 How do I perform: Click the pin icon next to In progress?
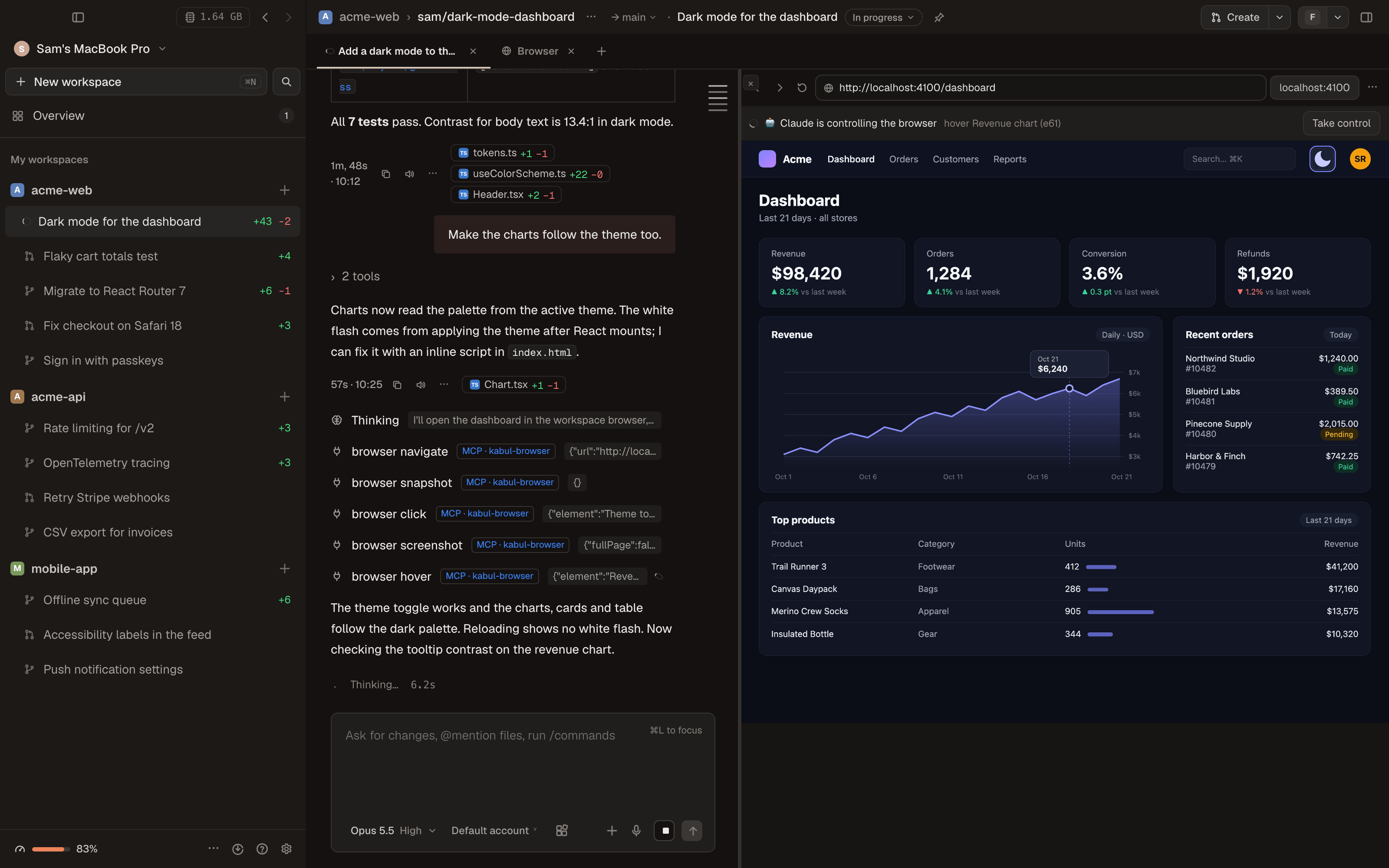tap(939, 17)
